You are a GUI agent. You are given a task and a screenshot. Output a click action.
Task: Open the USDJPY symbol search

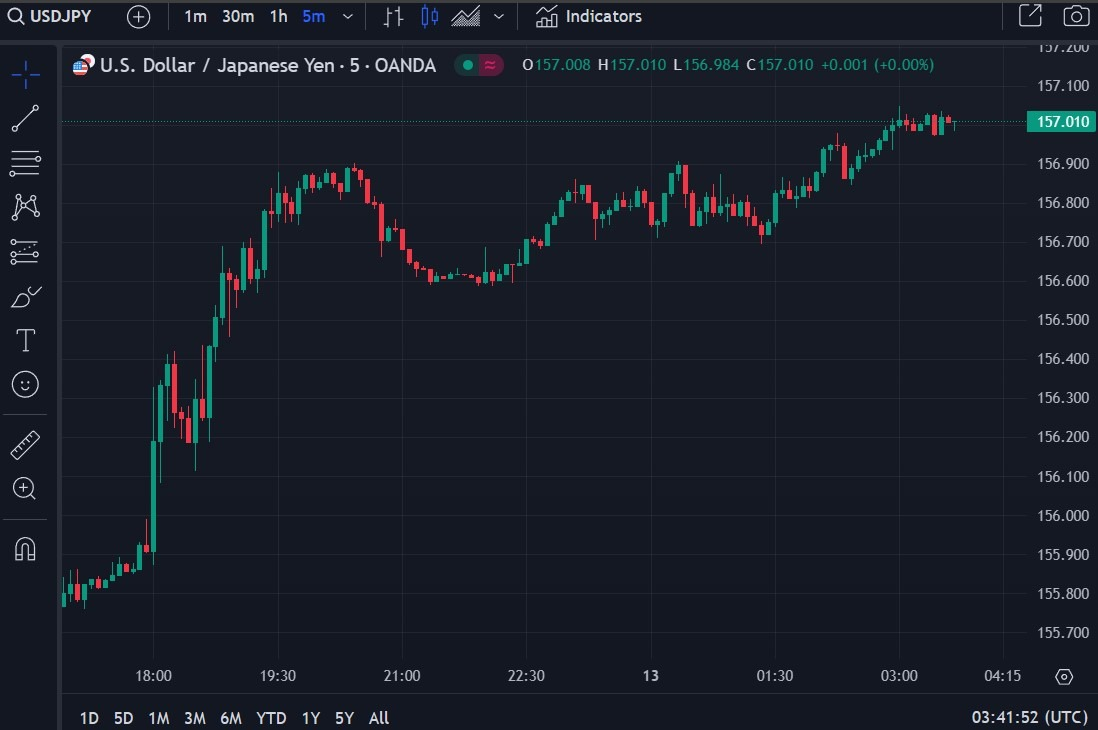tap(49, 16)
